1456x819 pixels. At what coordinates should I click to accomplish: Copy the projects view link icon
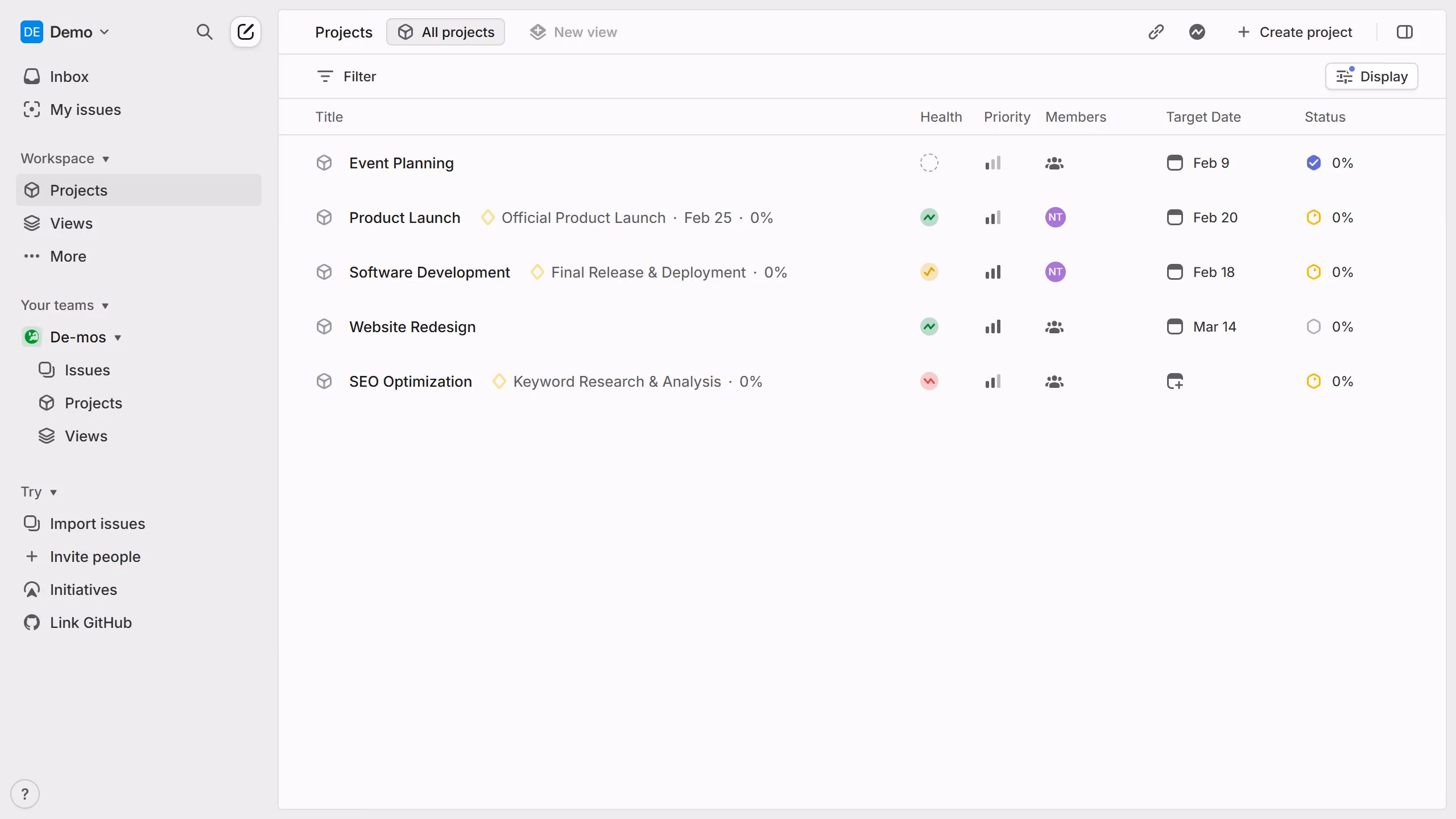click(x=1156, y=32)
